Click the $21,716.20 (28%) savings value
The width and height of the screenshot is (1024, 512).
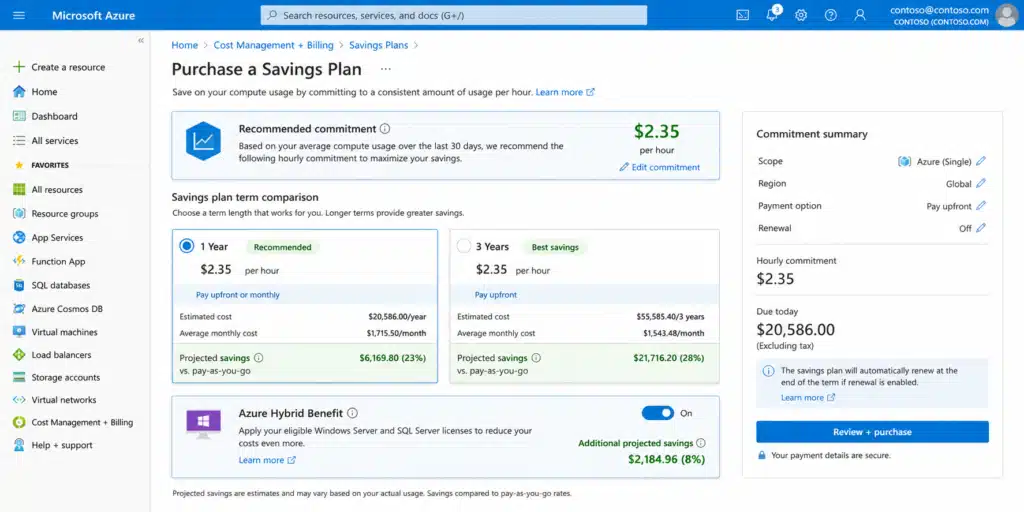coord(669,358)
